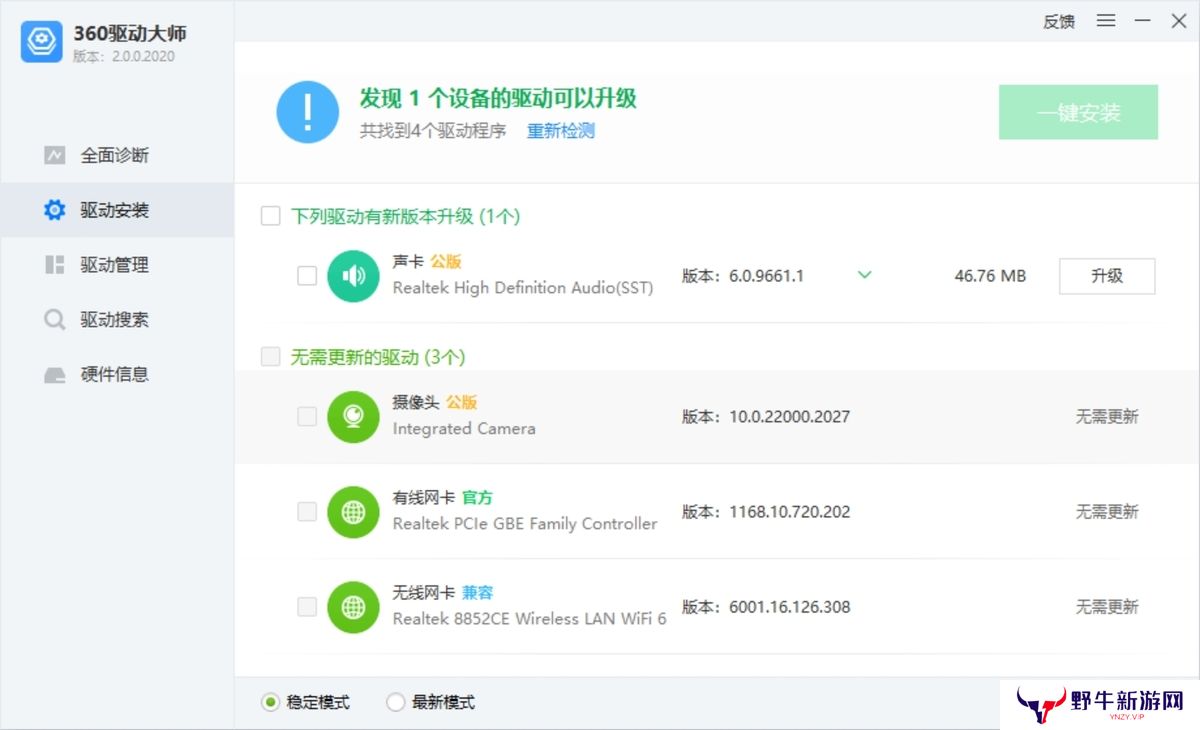Image resolution: width=1200 pixels, height=730 pixels.
Task: Open 硬件信息 page
Action: [117, 374]
